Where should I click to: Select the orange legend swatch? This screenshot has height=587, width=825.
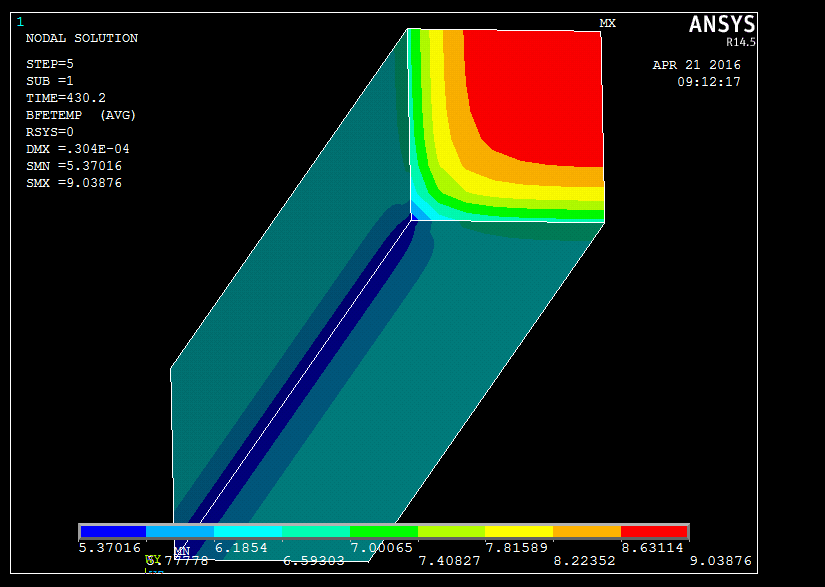587,531
